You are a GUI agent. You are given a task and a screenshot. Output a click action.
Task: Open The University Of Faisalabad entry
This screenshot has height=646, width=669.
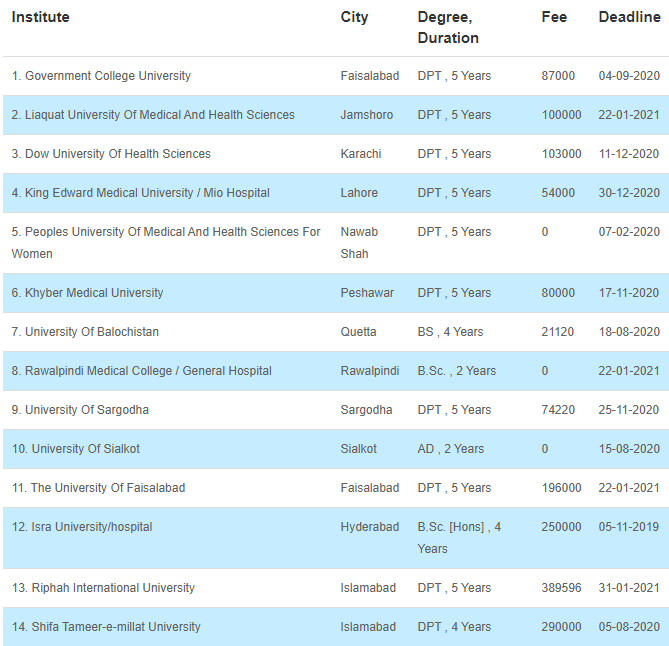pyautogui.click(x=99, y=488)
